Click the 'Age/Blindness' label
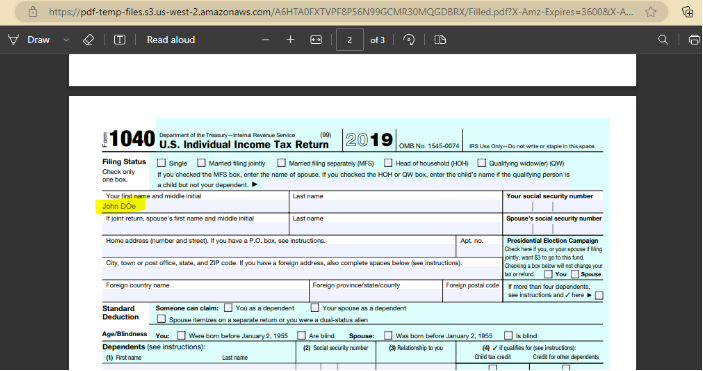The image size is (703, 371). point(125,334)
